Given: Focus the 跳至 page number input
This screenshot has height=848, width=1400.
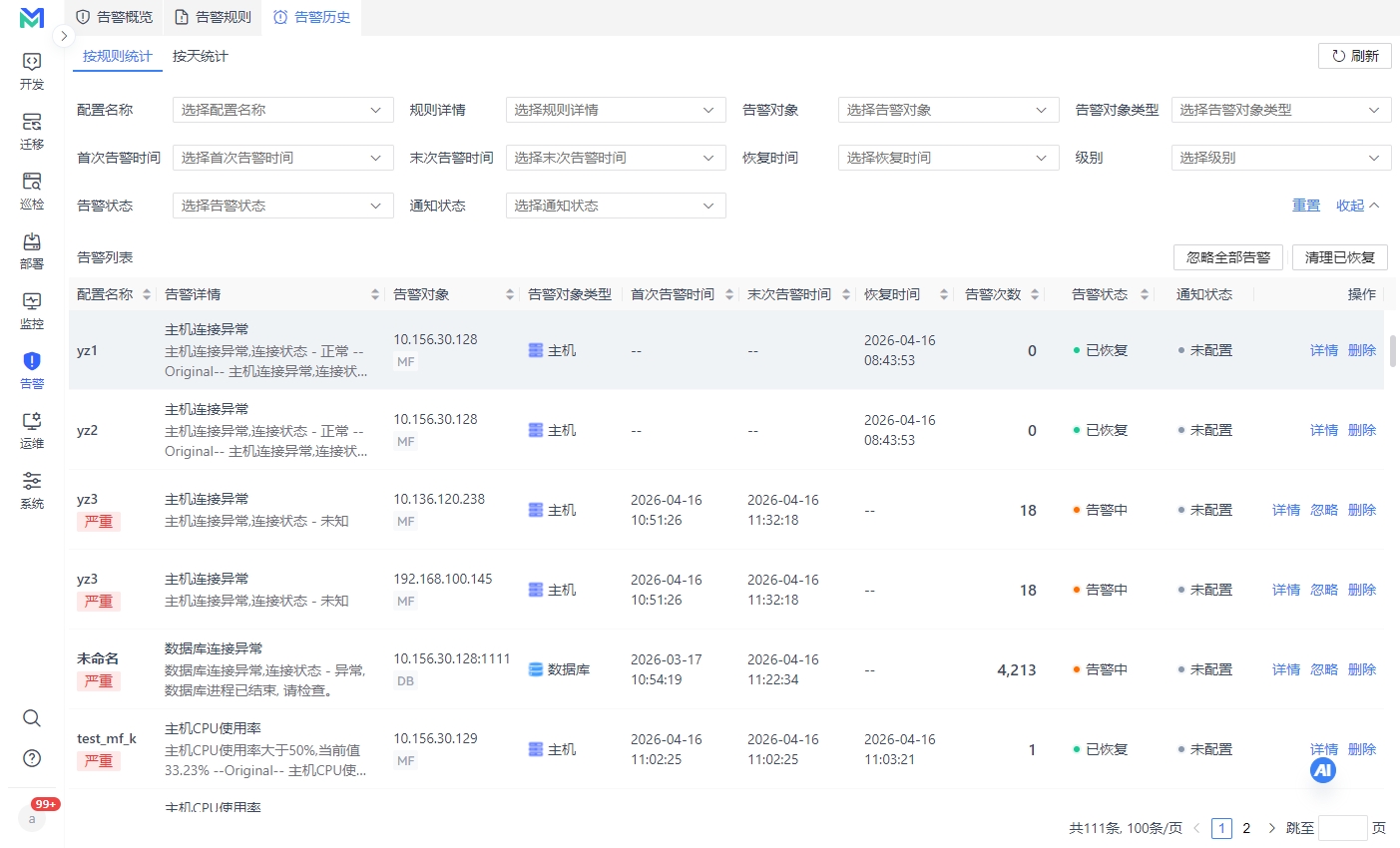Looking at the screenshot, I should coord(1343,828).
